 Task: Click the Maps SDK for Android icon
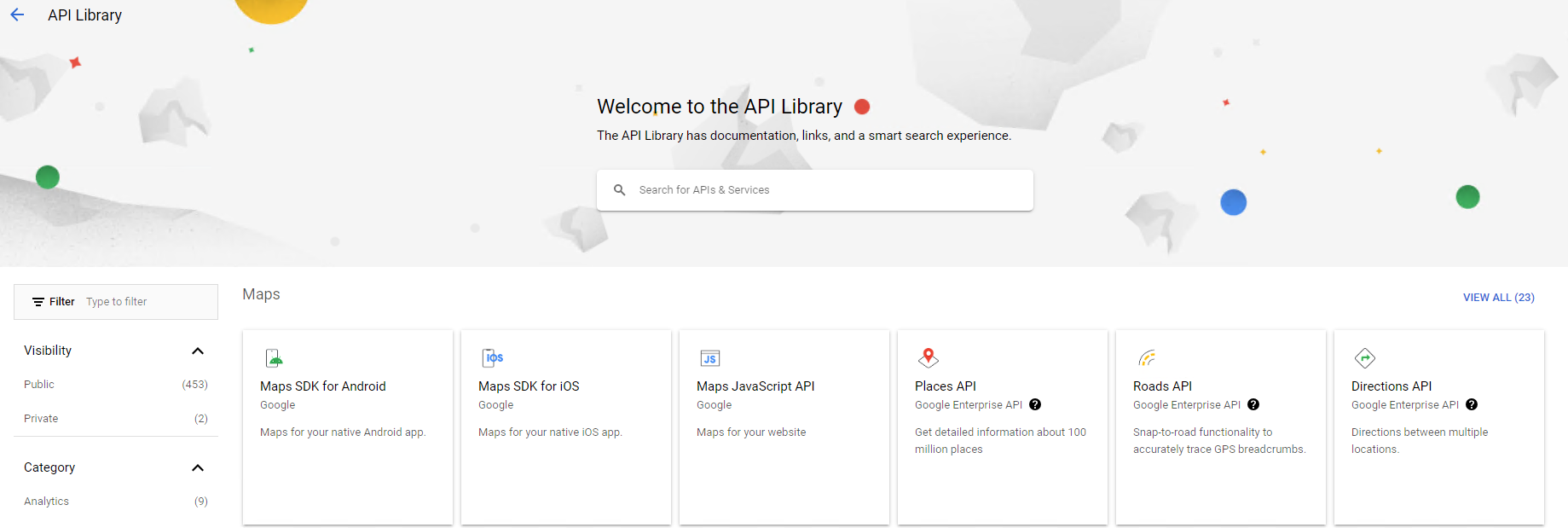point(274,357)
